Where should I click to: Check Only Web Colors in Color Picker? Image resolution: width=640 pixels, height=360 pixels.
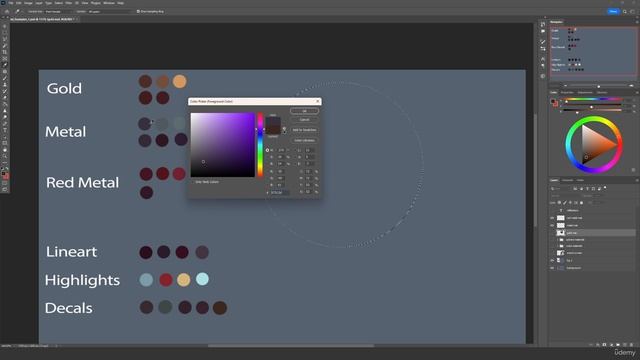click(193, 182)
